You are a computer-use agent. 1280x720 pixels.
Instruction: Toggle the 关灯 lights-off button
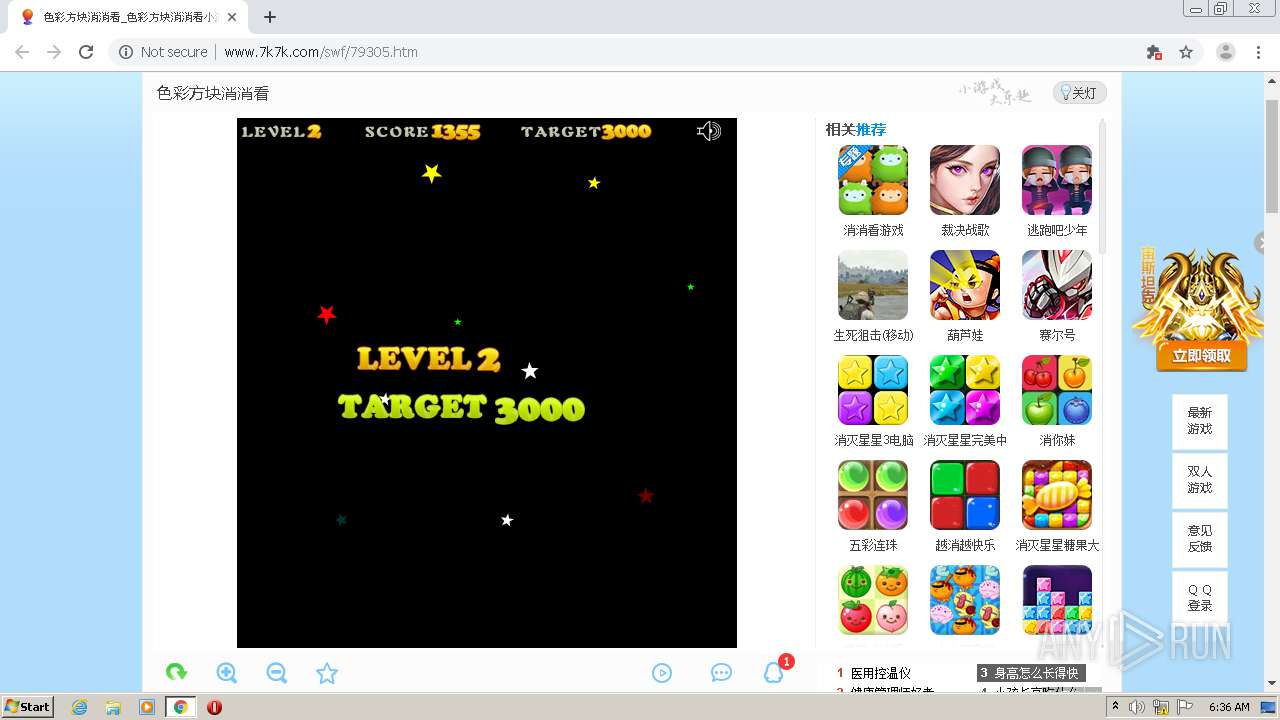(x=1079, y=93)
